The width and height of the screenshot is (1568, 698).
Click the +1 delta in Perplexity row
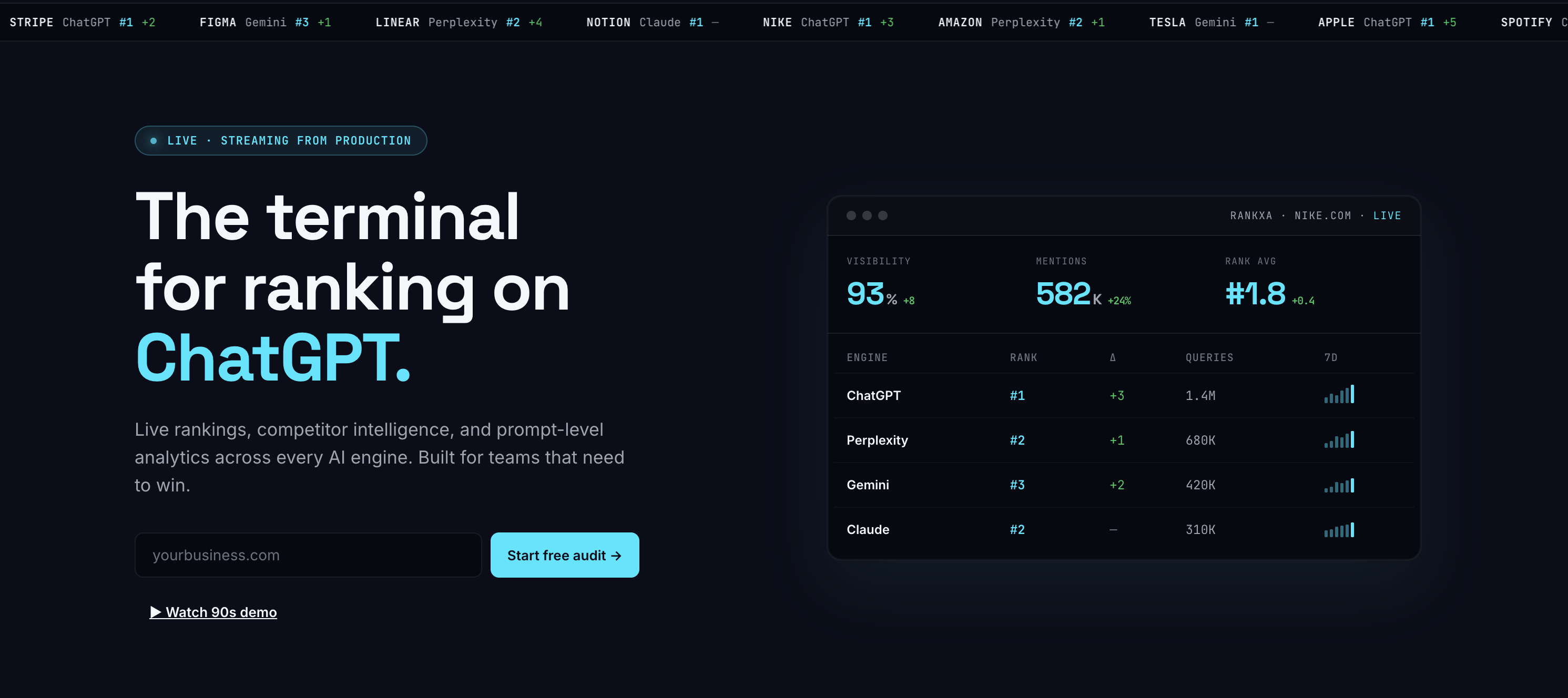(1117, 440)
